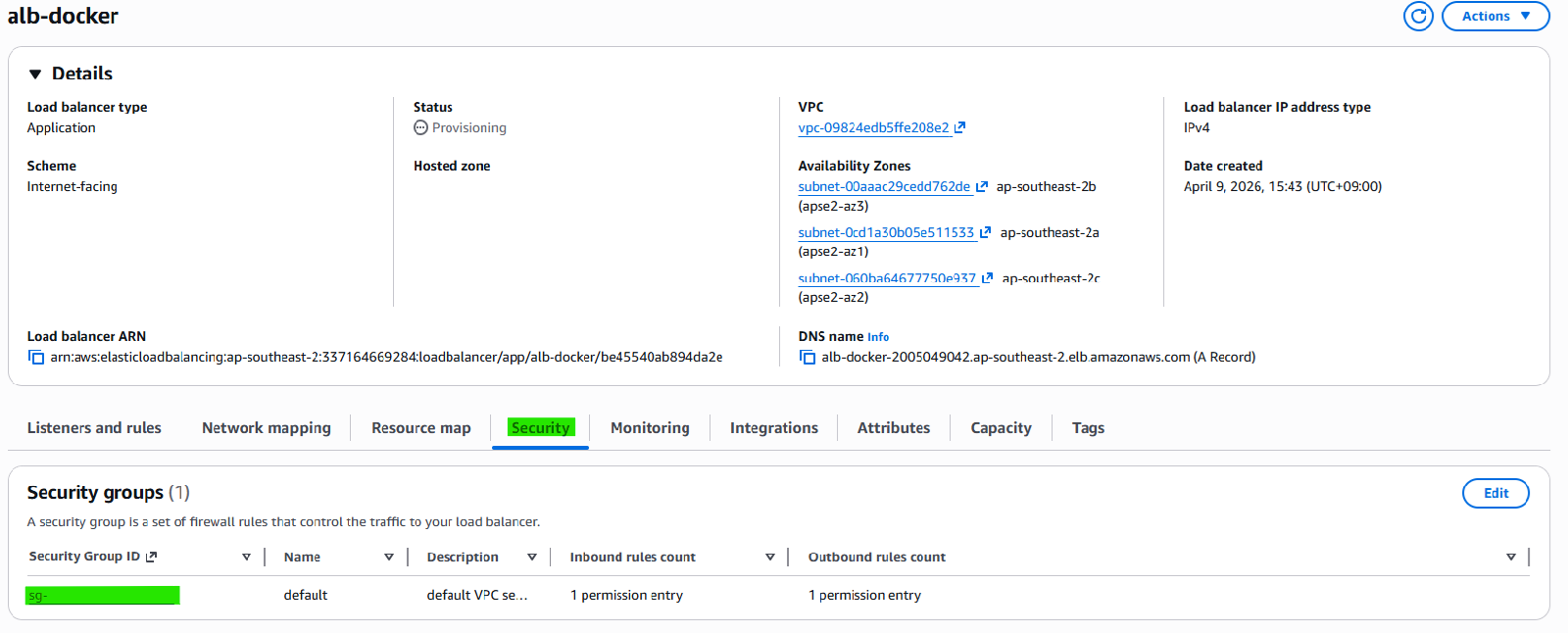The height and width of the screenshot is (633, 1568).
Task: Open the highlighted security group ID link
Action: tap(103, 595)
